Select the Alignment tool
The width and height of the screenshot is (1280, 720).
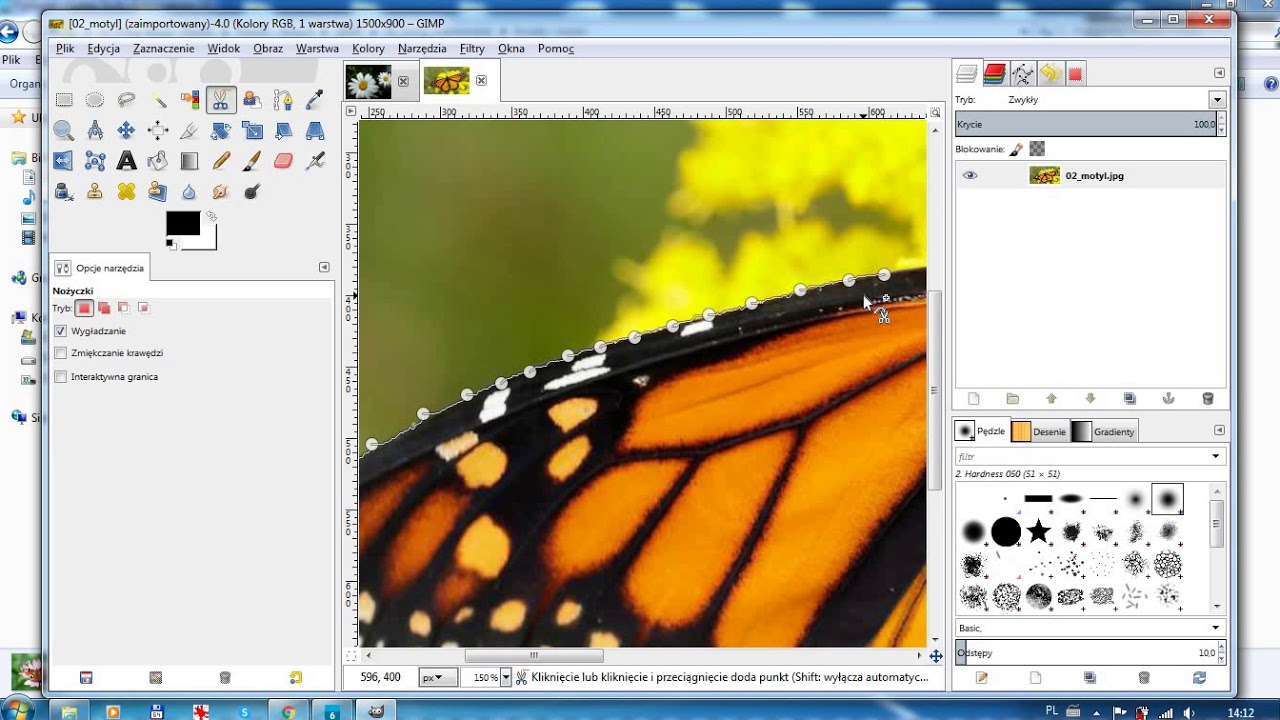point(158,130)
